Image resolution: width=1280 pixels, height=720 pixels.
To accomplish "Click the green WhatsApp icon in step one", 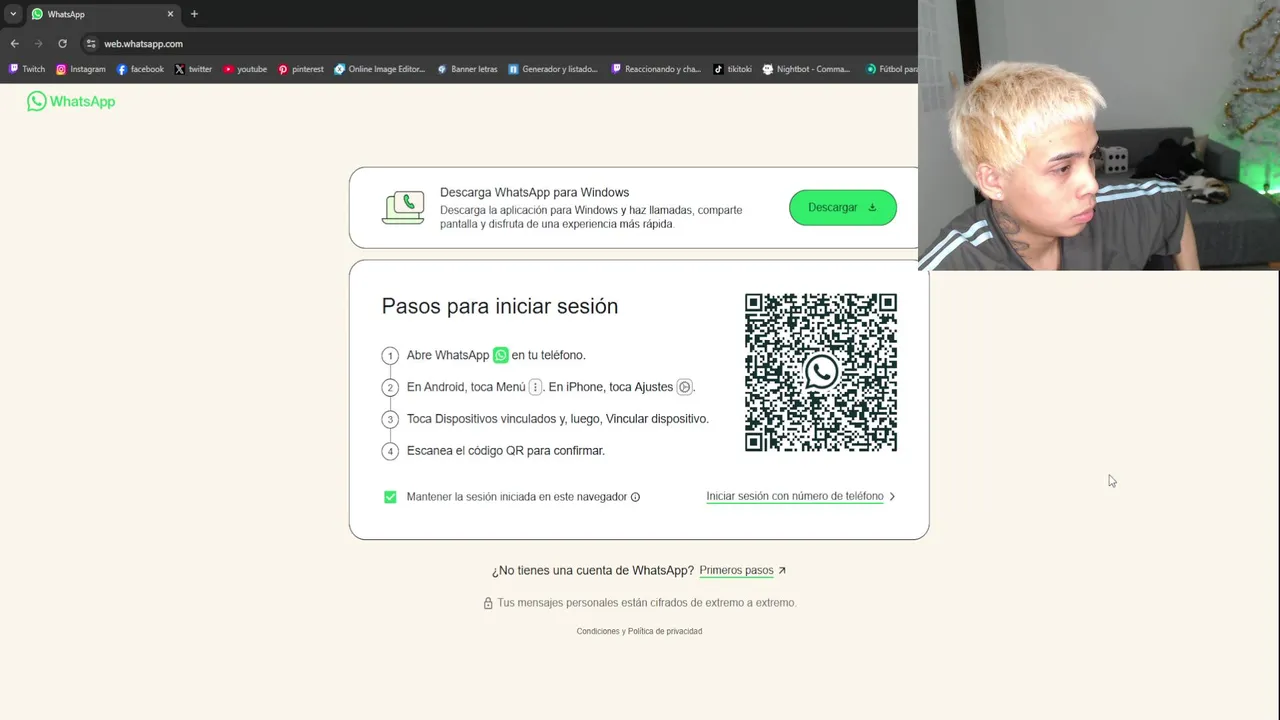I will [501, 355].
